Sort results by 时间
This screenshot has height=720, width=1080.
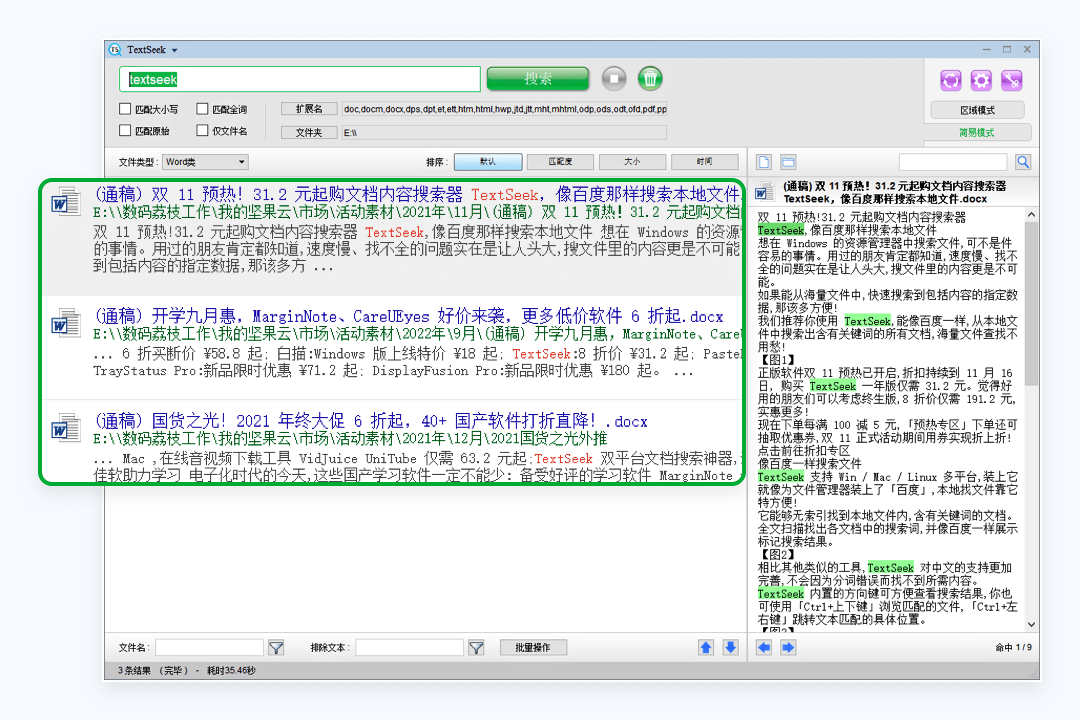click(x=705, y=162)
